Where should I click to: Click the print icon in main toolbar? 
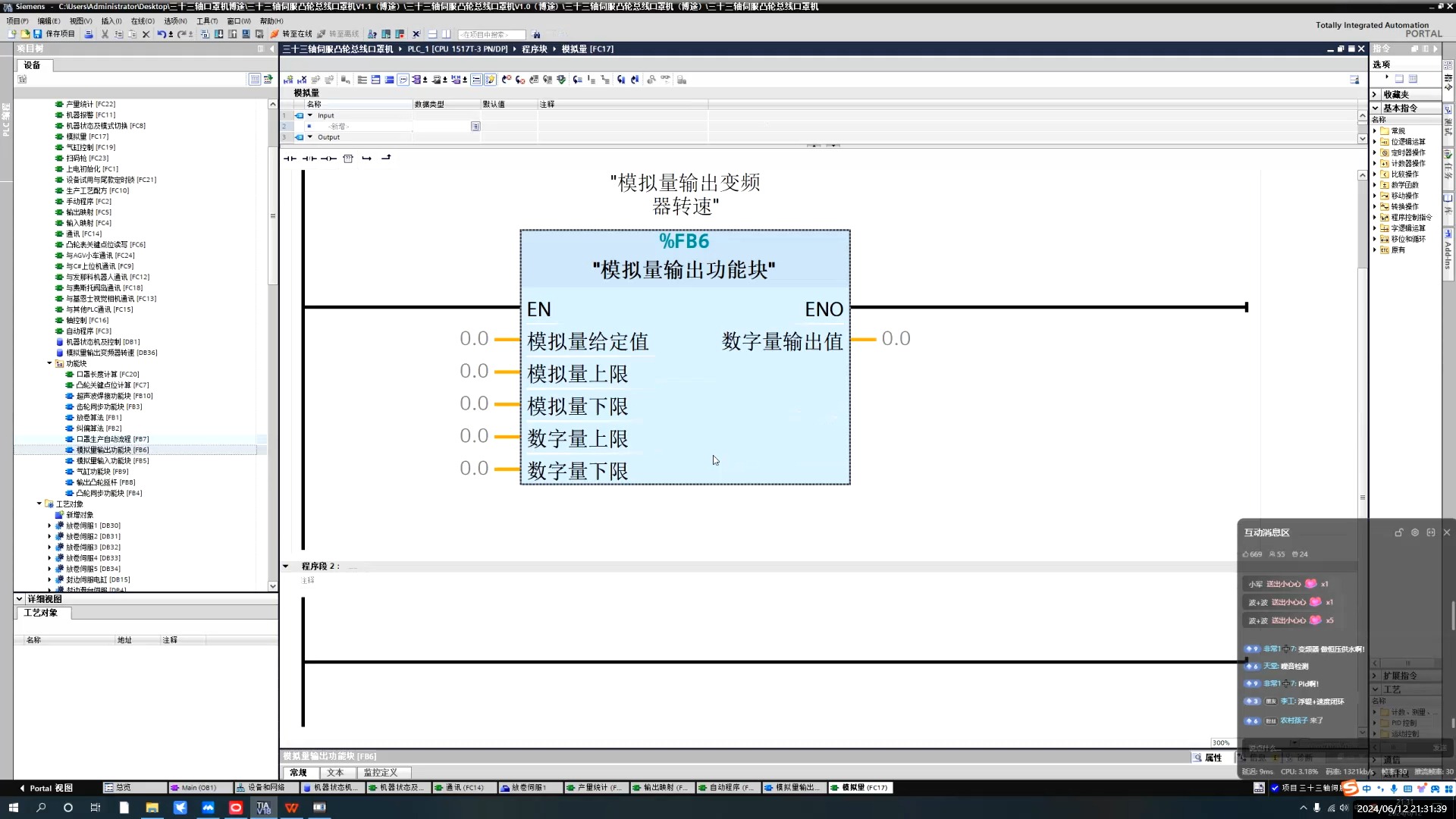89,34
